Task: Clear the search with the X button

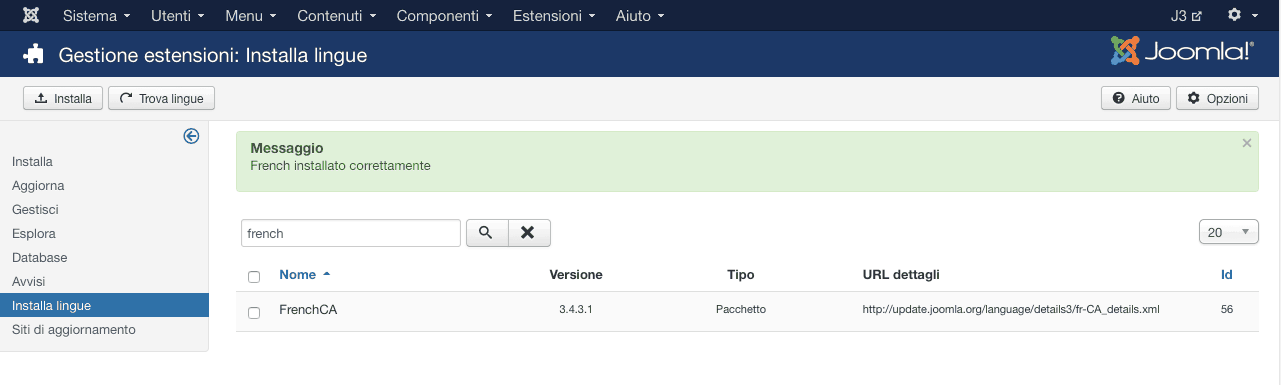Action: point(529,233)
